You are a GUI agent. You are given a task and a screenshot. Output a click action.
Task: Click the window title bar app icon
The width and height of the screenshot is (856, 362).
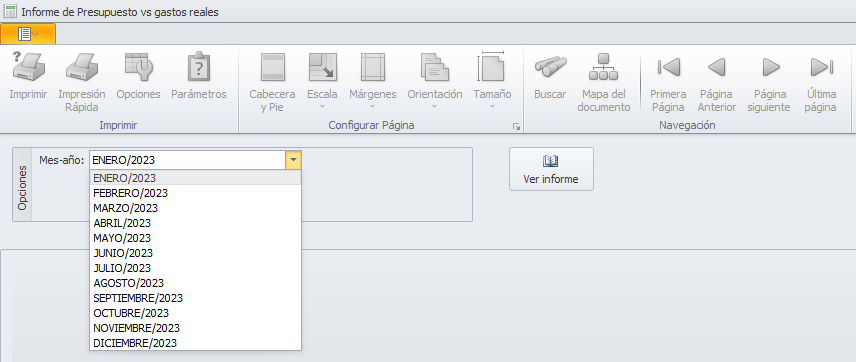(10, 11)
